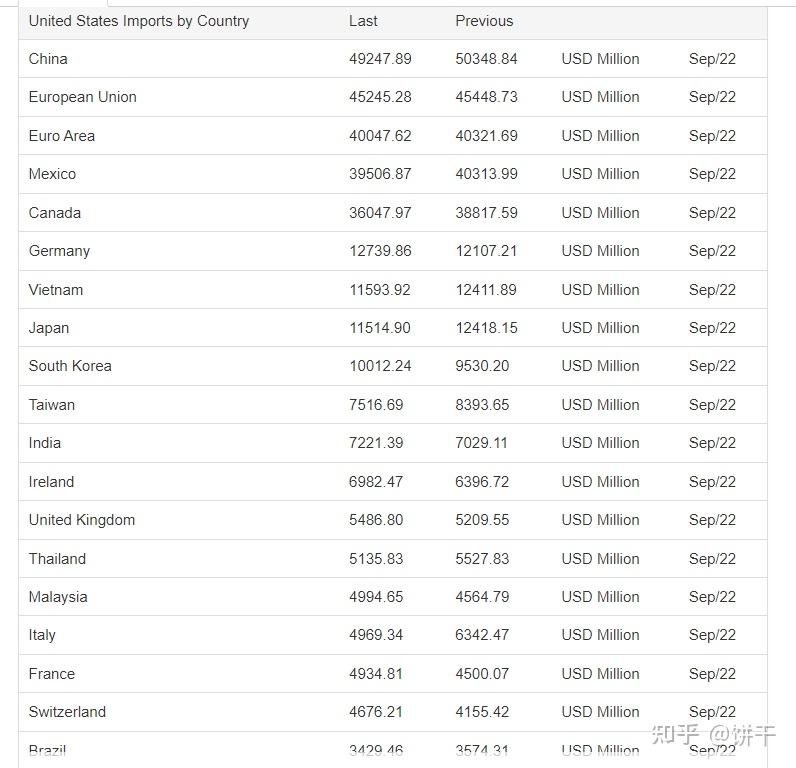Open the China country link
This screenshot has height=768, width=796.
point(48,59)
